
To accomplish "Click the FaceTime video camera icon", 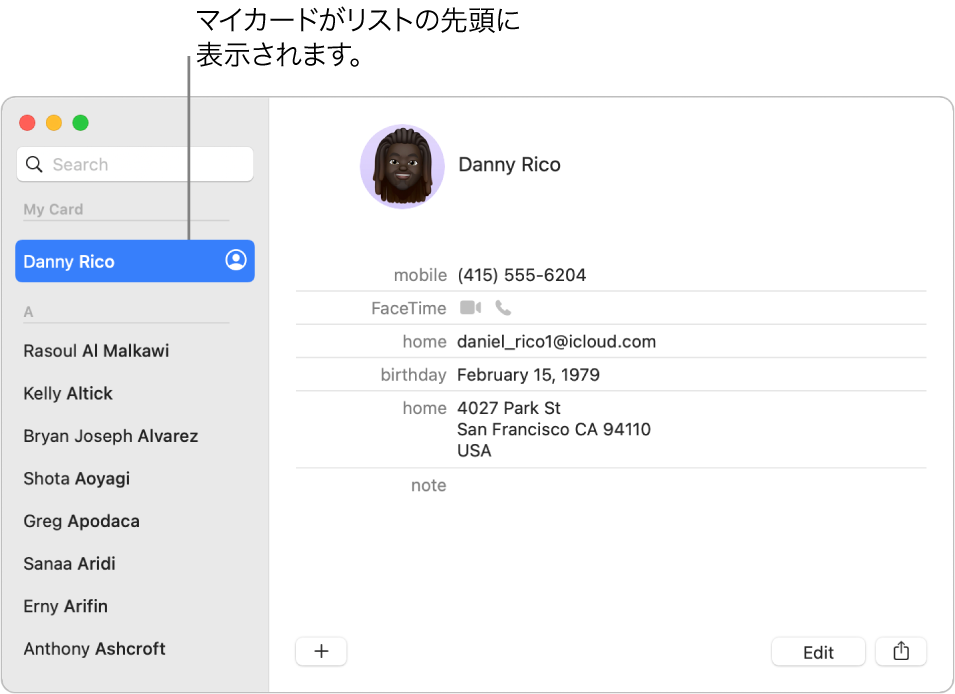I will click(x=470, y=308).
